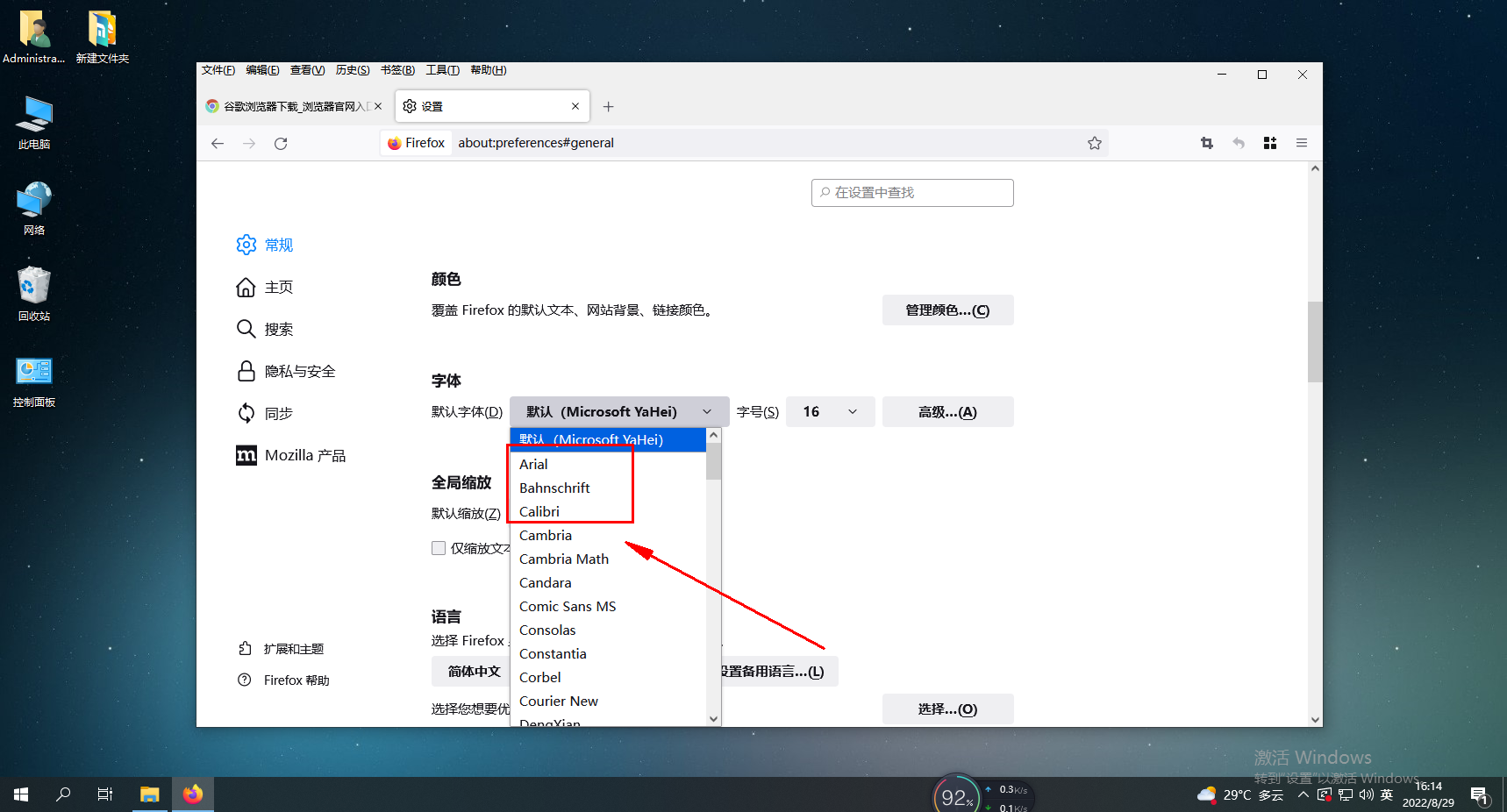The height and width of the screenshot is (812, 1507).
Task: Select 新建文件夹 desktop folder
Action: pos(103,37)
